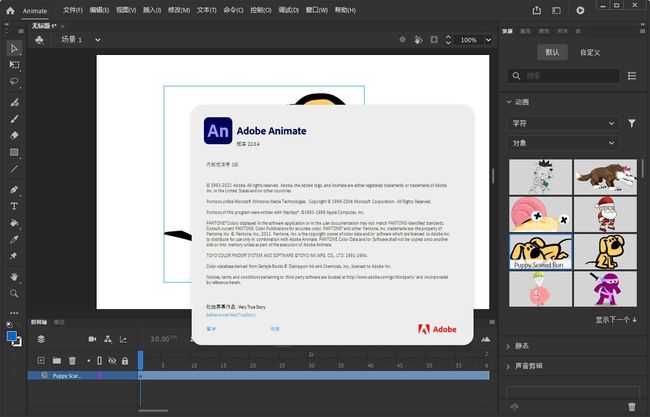Select the Free Transform tool

[x=14, y=65]
